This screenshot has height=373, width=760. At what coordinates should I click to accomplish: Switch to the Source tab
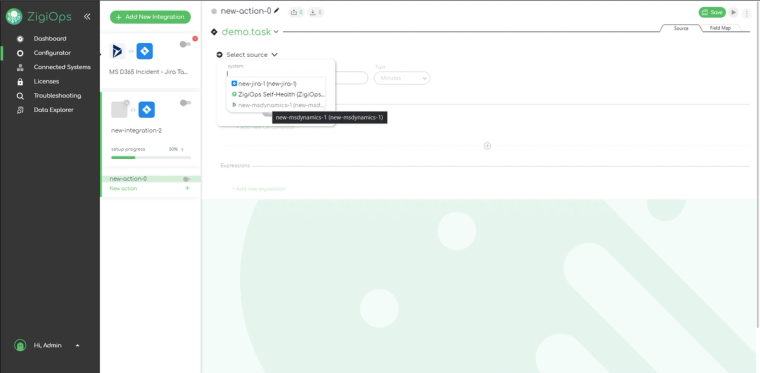click(681, 28)
